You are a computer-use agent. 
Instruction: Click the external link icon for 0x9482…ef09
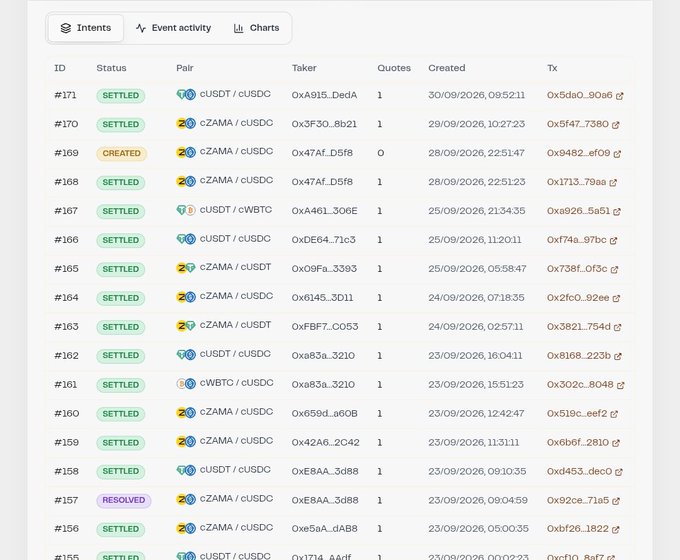pyautogui.click(x=617, y=154)
